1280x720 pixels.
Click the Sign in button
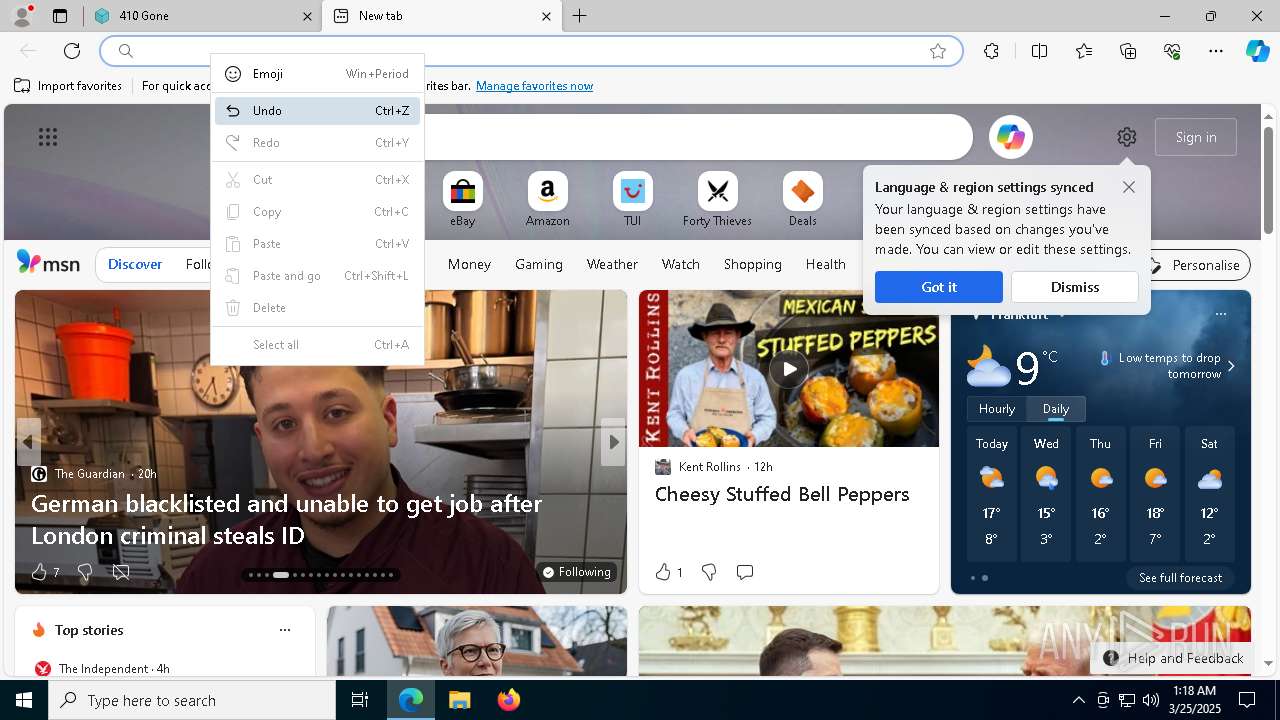(1196, 137)
